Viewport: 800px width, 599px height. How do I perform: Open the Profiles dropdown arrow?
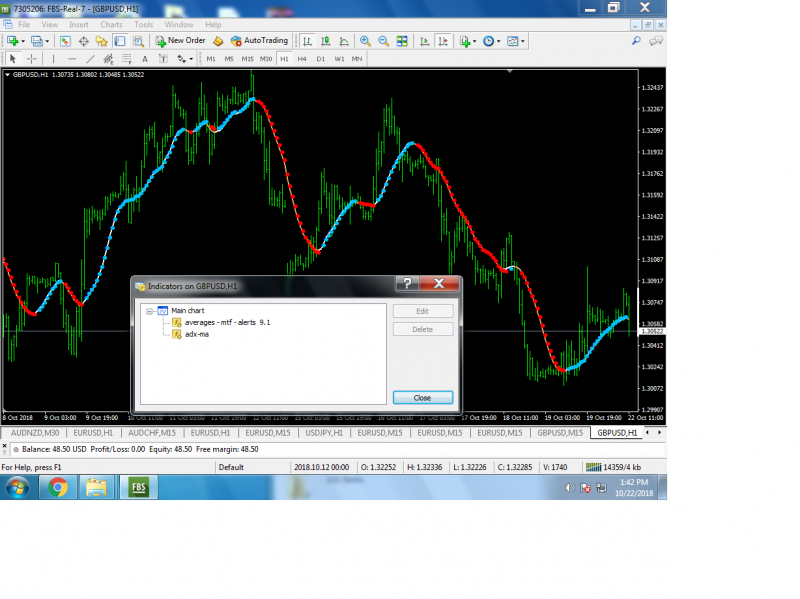click(x=47, y=41)
